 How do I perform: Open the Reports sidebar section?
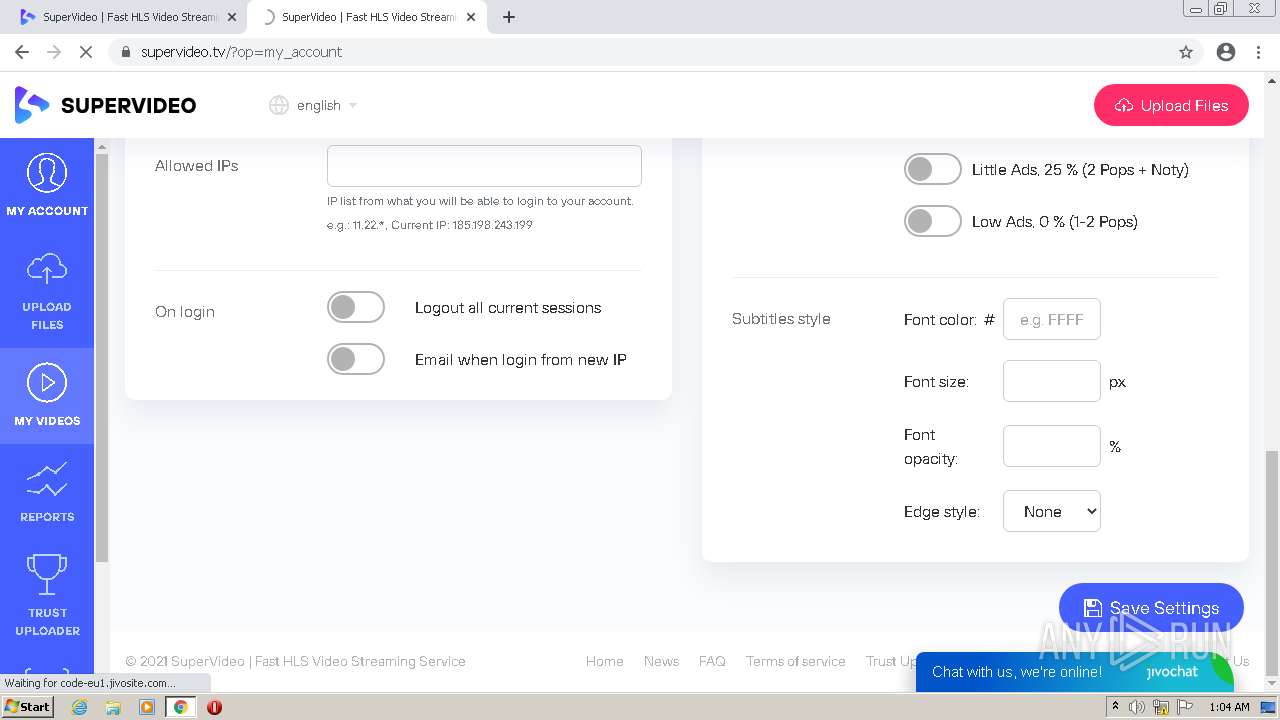click(x=47, y=492)
